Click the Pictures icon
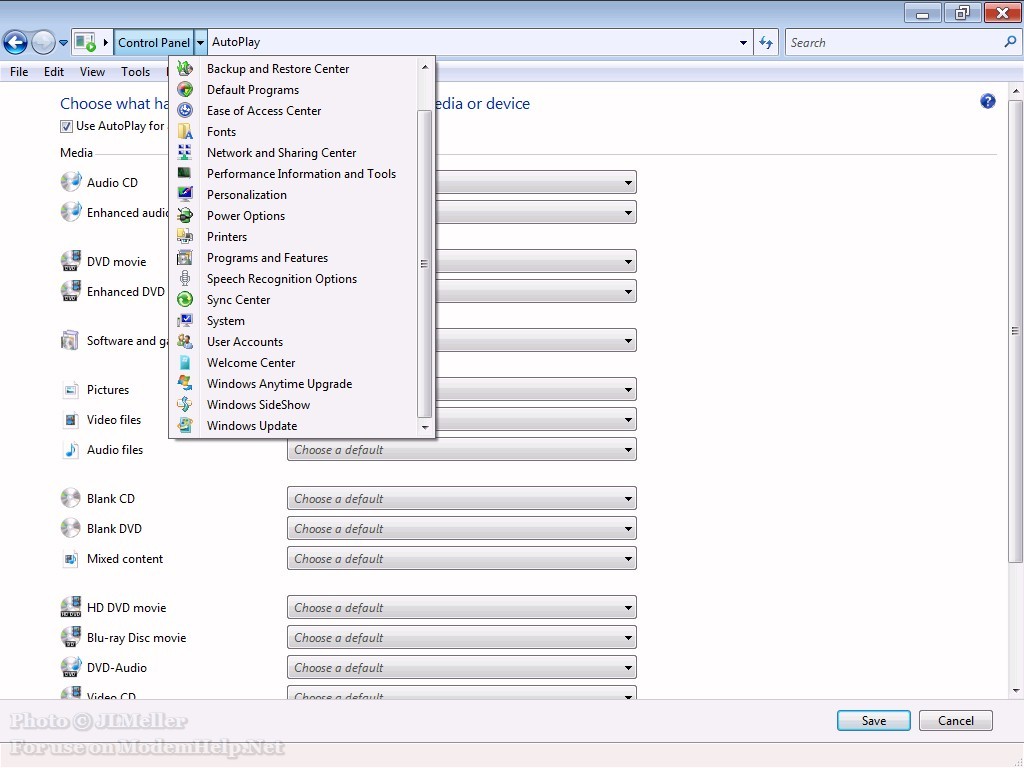Viewport: 1024px width, 768px height. [71, 390]
